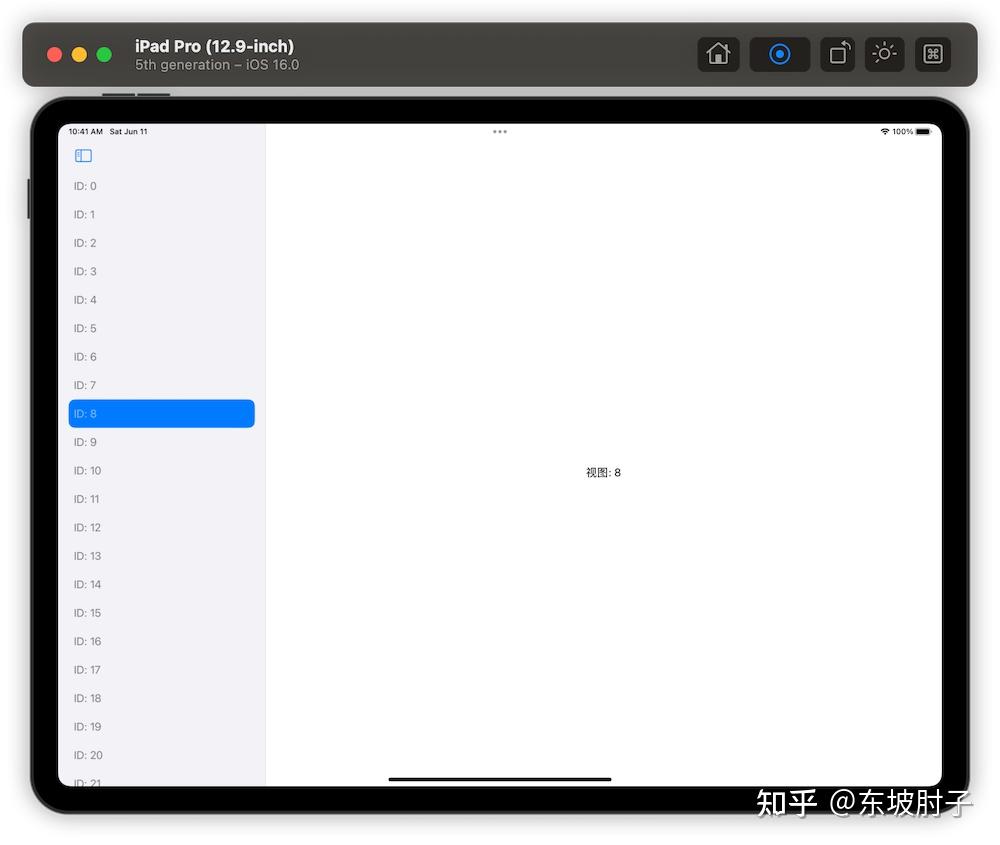Open the multitasking three-dots menu
Image resolution: width=1000 pixels, height=845 pixels.
[x=500, y=131]
